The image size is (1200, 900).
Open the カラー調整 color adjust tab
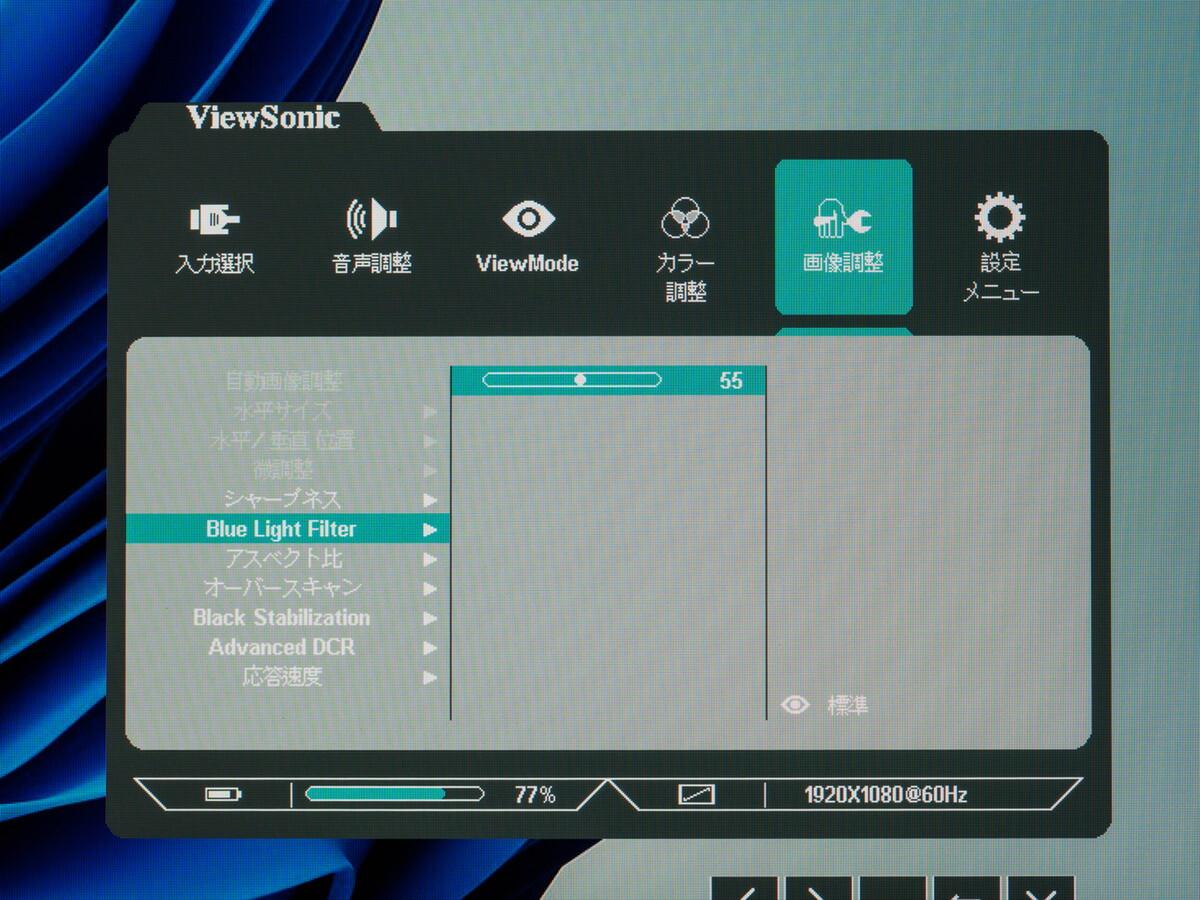[685, 250]
